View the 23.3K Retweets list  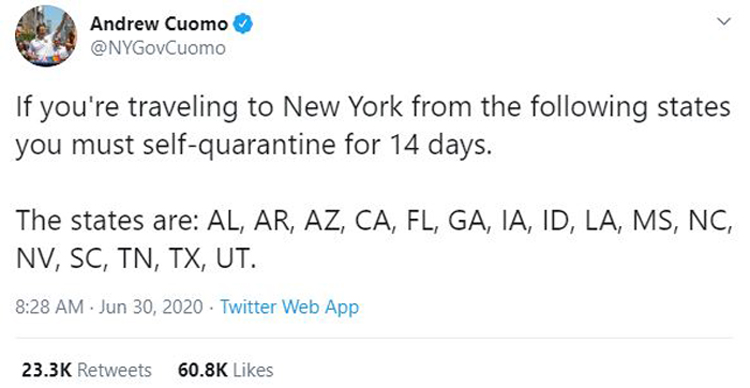coord(87,370)
